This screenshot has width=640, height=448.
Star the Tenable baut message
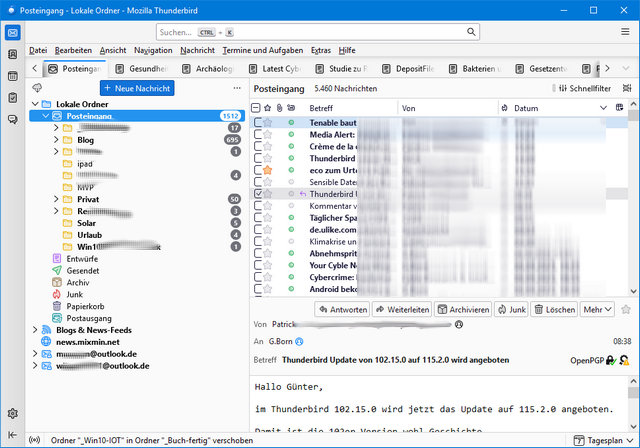[267, 122]
